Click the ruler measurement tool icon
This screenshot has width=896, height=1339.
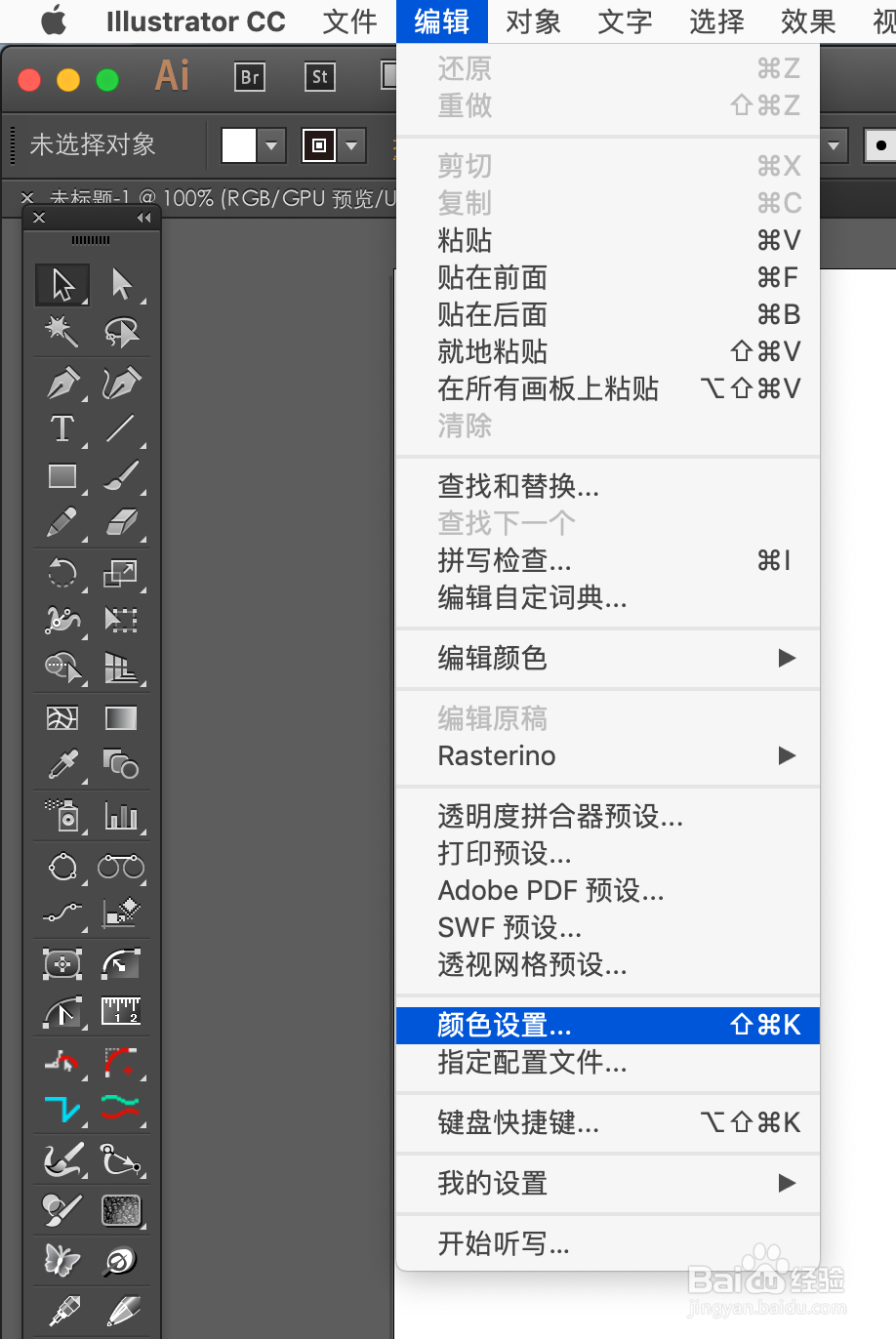[x=121, y=1011]
